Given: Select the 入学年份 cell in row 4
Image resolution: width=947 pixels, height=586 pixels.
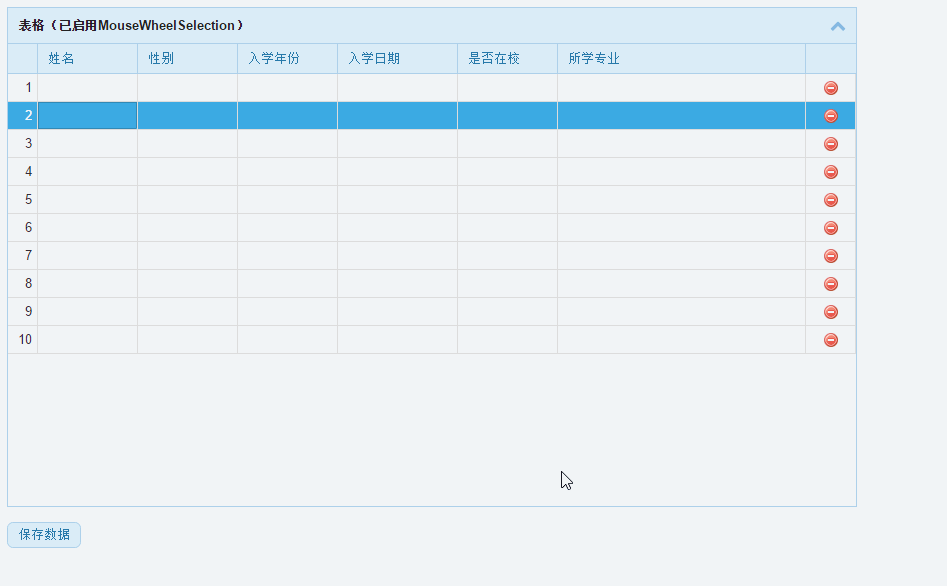Looking at the screenshot, I should pyautogui.click(x=287, y=172).
